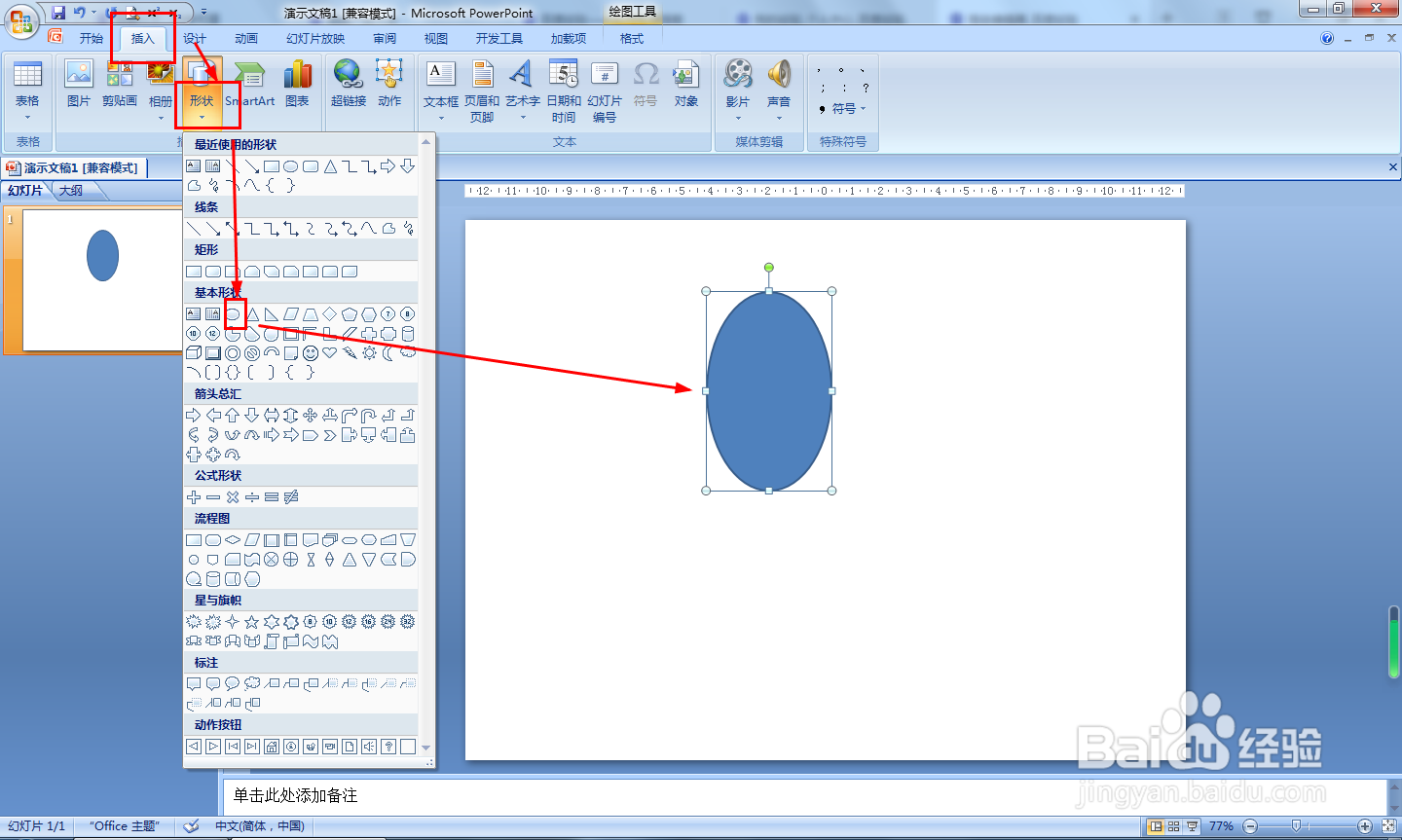
Task: Start slide show from status bar
Action: (1192, 826)
